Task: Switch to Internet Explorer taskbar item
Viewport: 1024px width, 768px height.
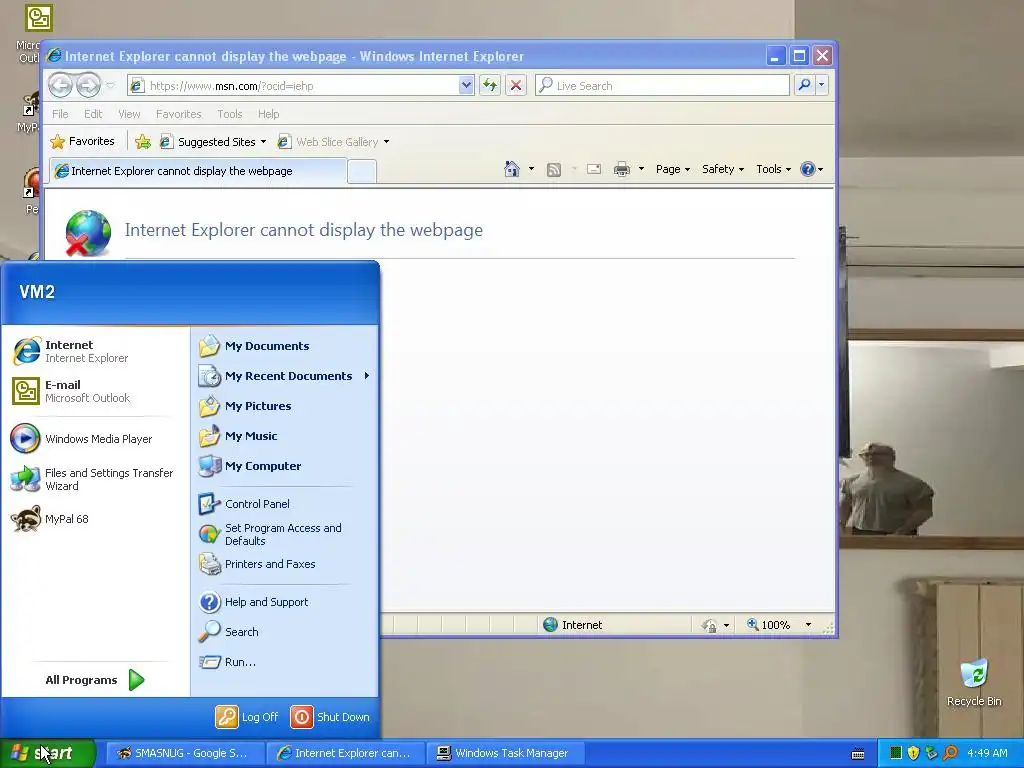Action: coord(345,753)
